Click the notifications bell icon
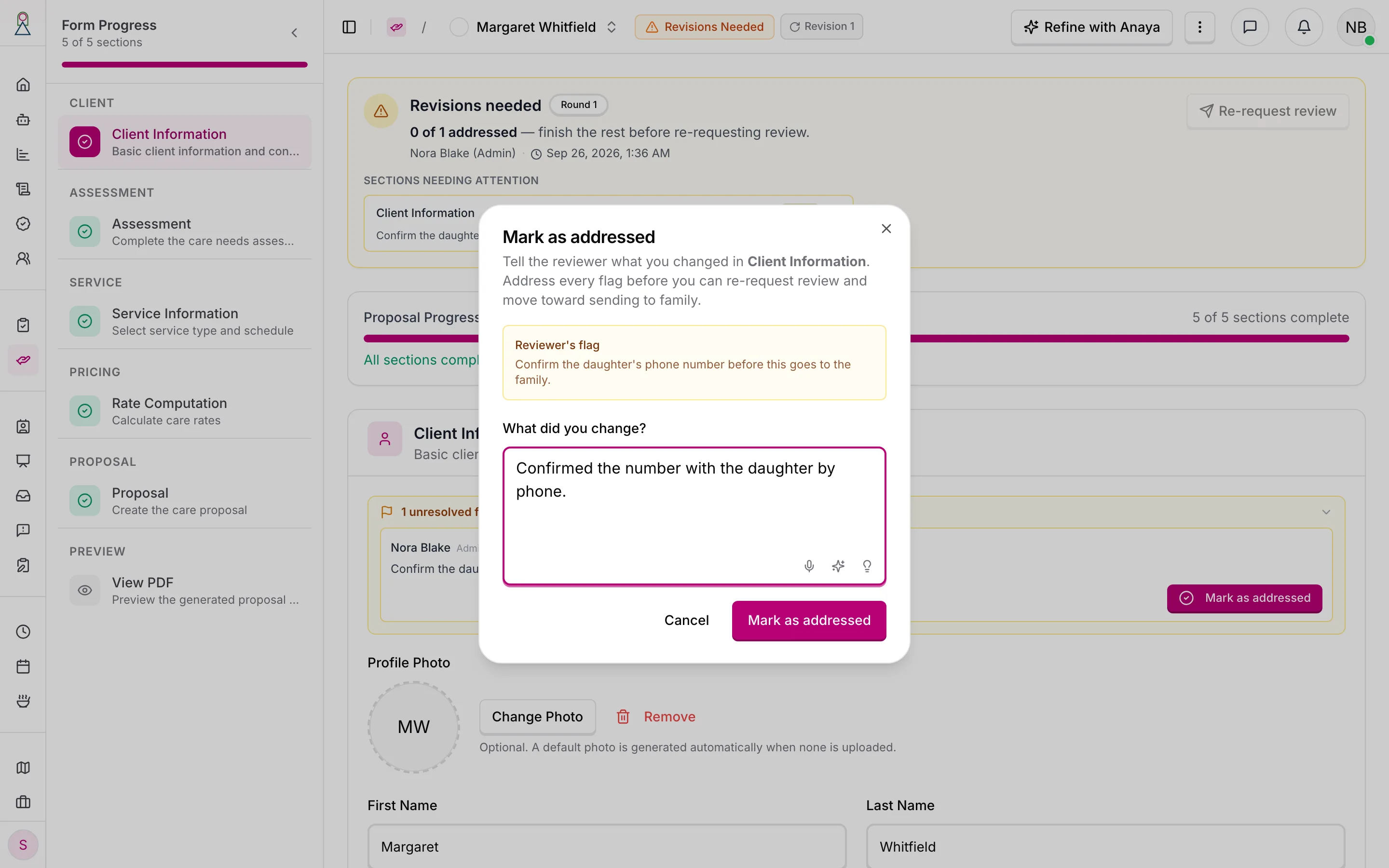 pyautogui.click(x=1304, y=27)
